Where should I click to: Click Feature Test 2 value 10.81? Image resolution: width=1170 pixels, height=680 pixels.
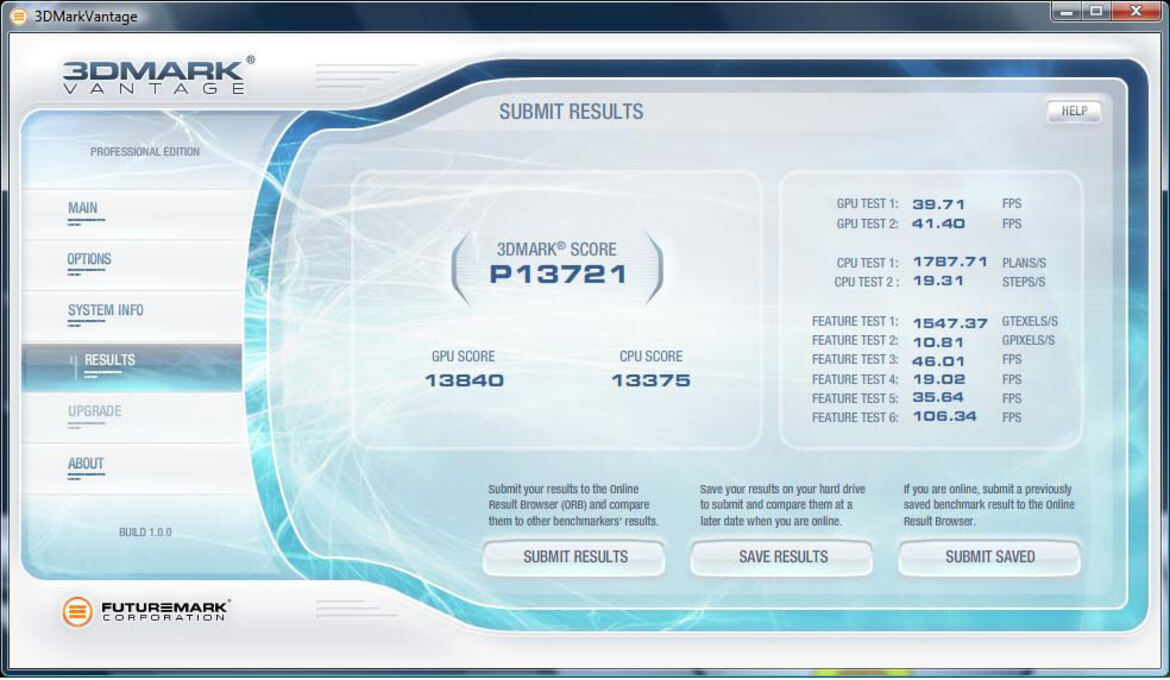939,342
